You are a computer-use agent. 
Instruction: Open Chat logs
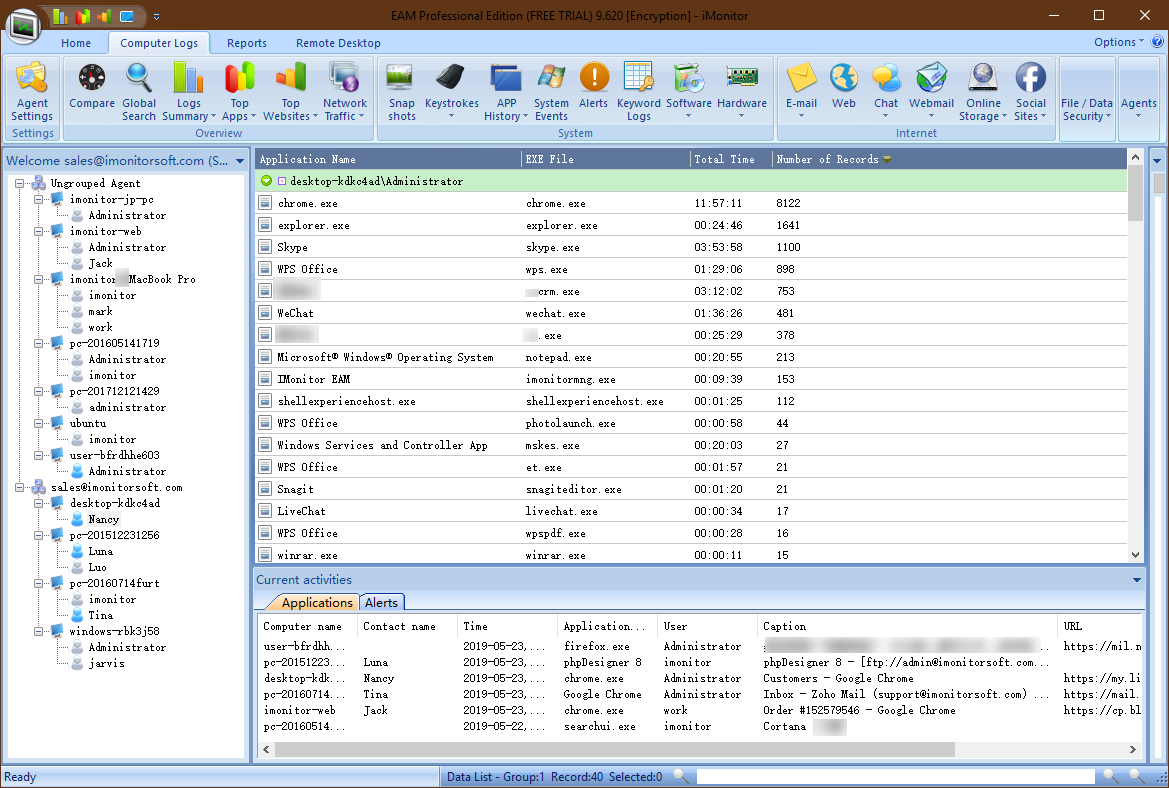tap(886, 90)
